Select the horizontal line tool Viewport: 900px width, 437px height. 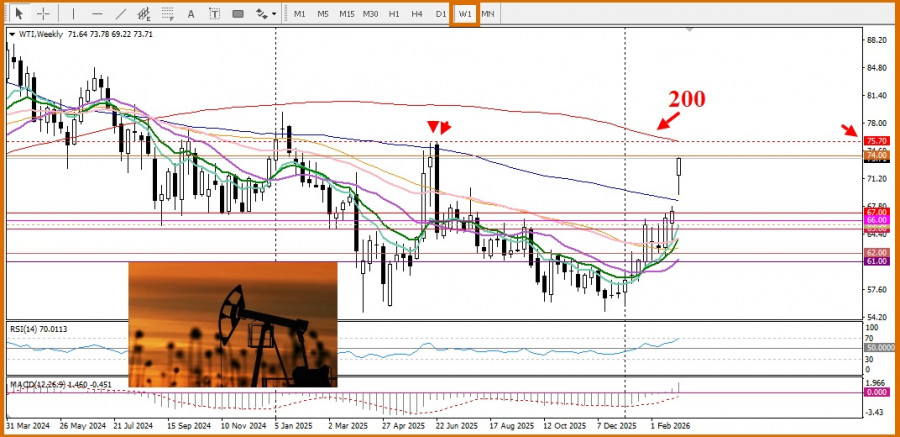[96, 14]
